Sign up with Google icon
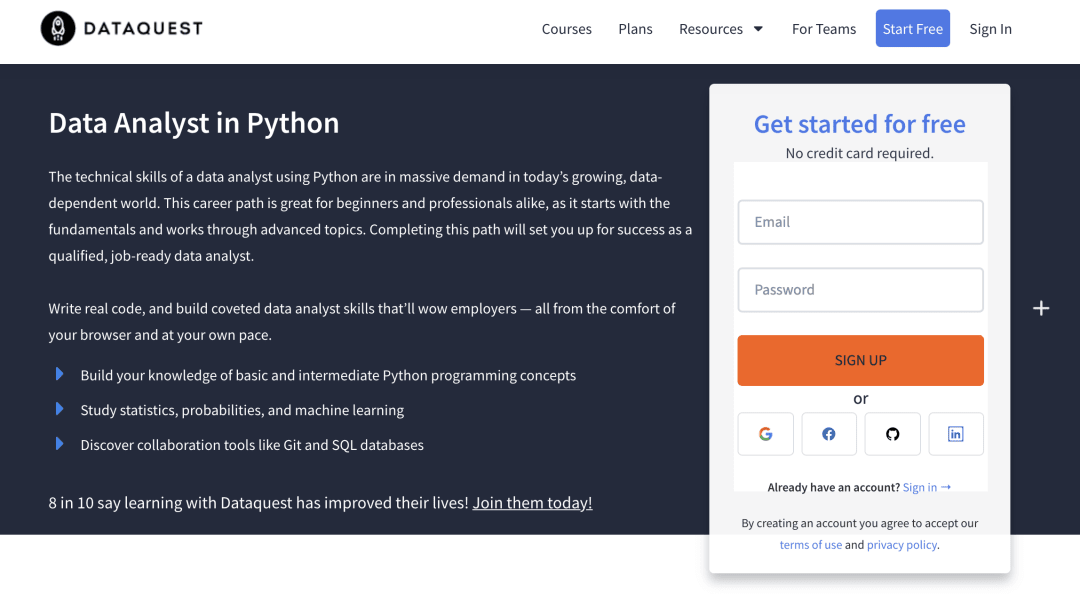The height and width of the screenshot is (594, 1080). 765,434
